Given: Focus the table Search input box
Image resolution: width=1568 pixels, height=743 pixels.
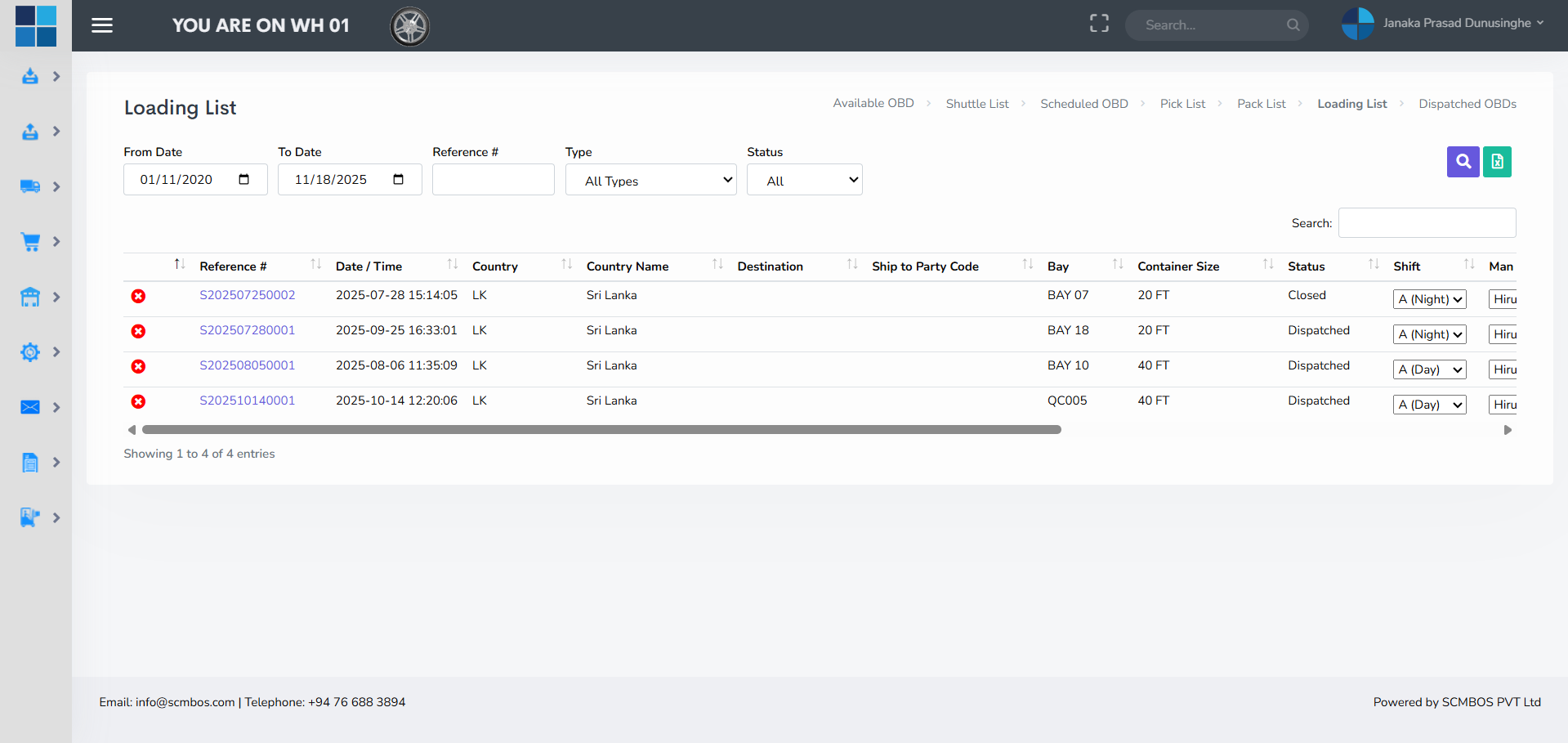Looking at the screenshot, I should tap(1427, 223).
